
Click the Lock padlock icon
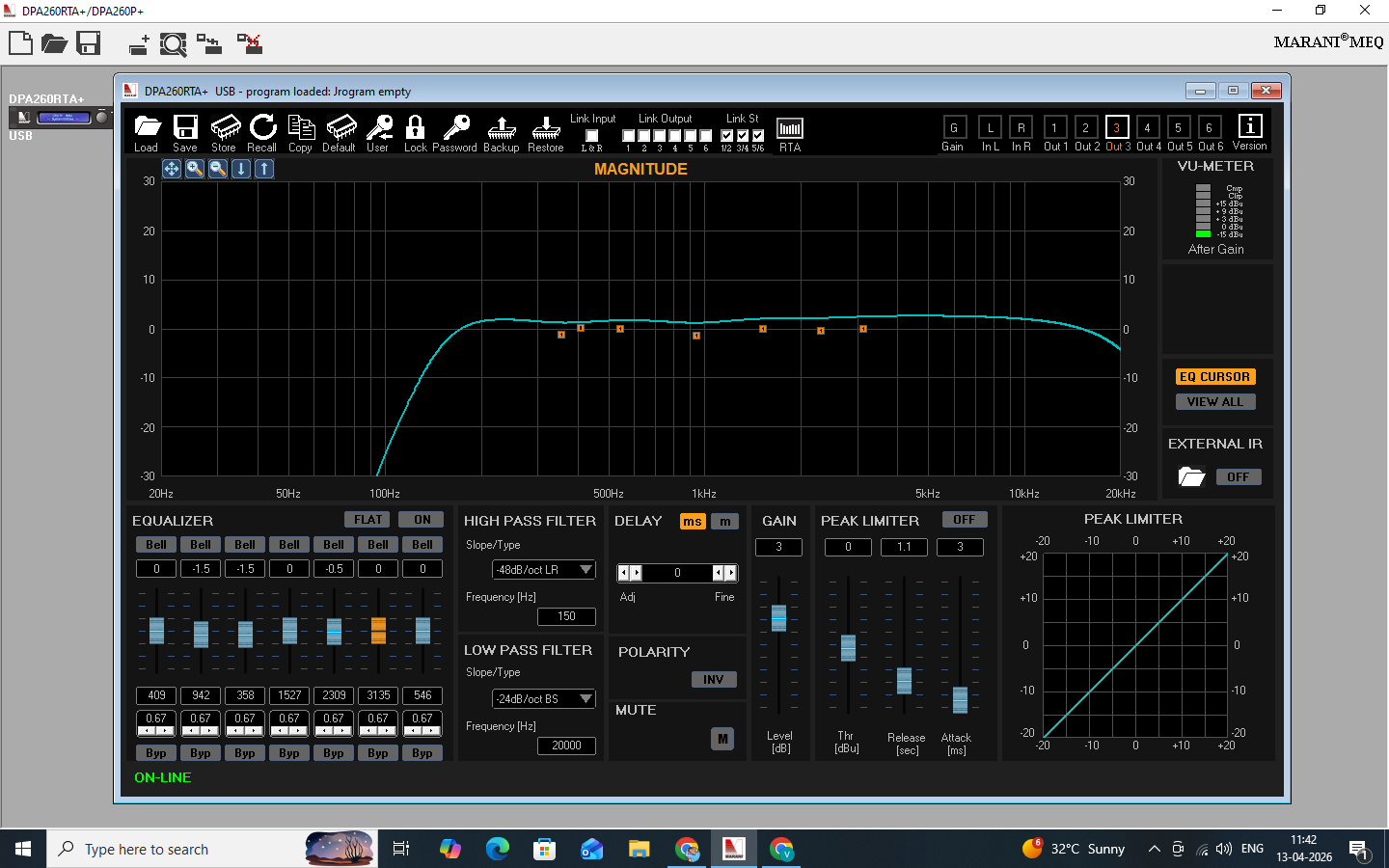[x=416, y=127]
